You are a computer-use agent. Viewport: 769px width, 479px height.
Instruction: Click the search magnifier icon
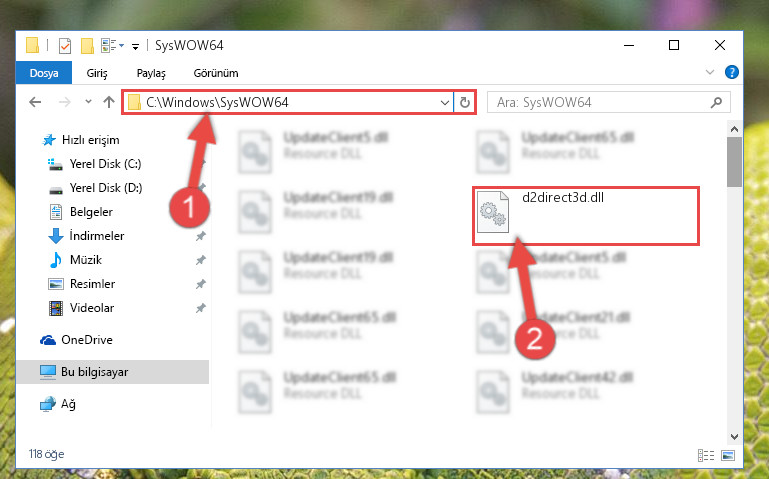point(716,102)
